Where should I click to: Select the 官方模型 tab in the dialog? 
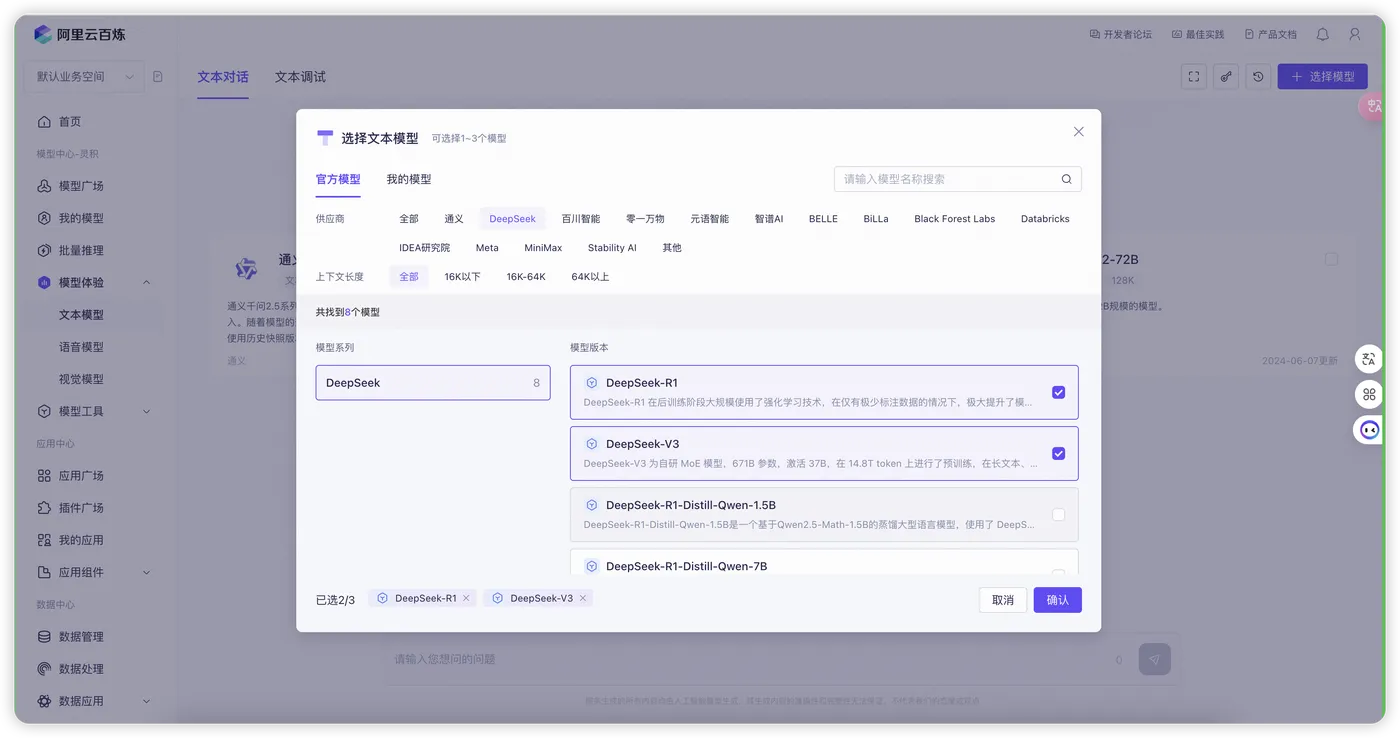coord(338,180)
